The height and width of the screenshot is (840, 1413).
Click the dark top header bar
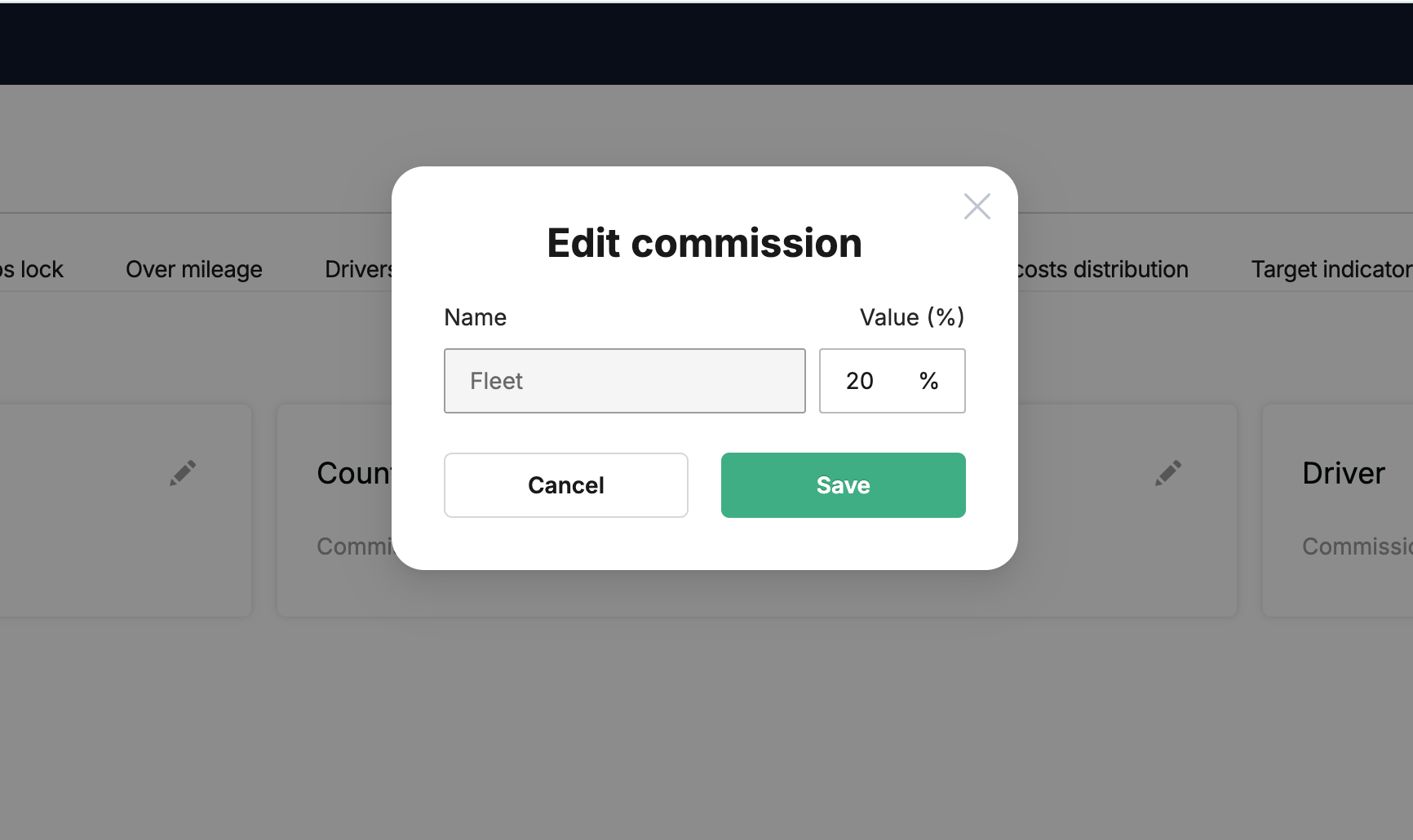tap(706, 44)
